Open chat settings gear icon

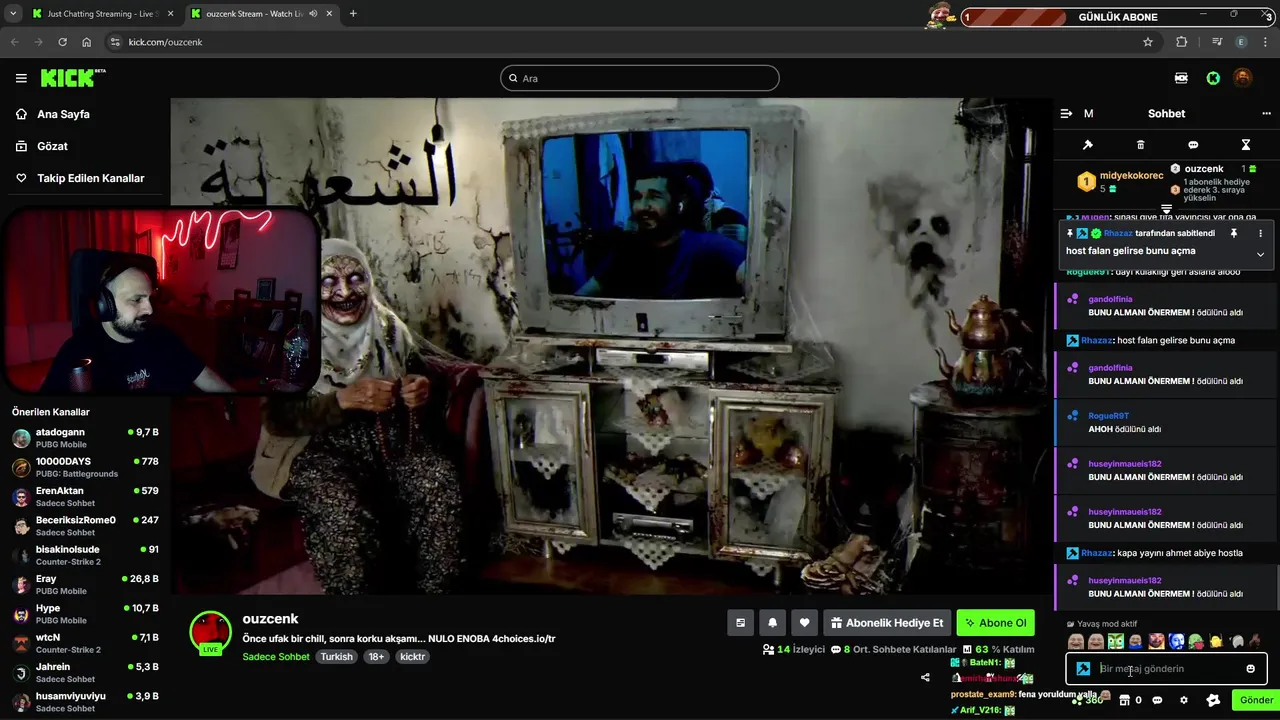[1184, 700]
